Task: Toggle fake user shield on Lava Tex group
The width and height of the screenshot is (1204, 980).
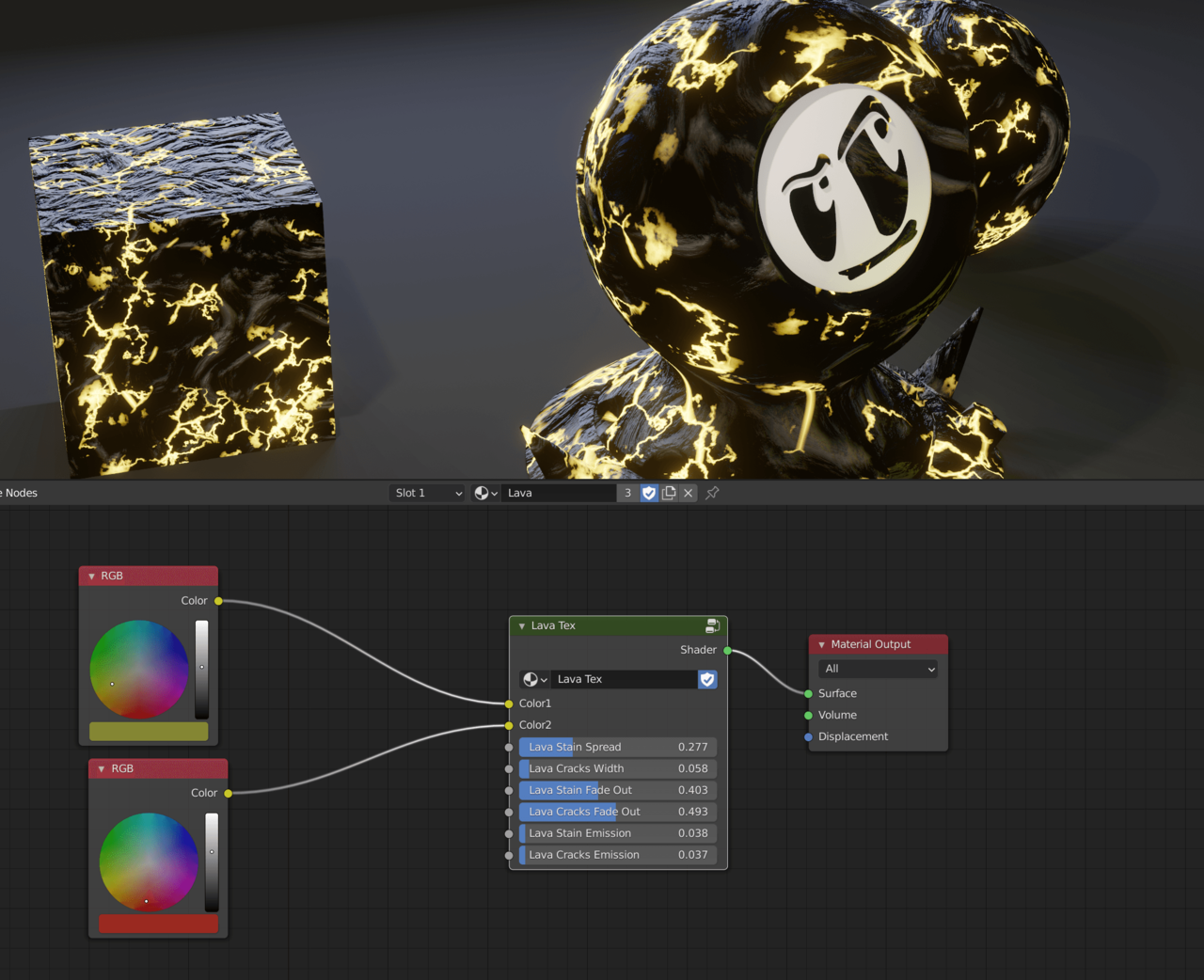Action: pos(707,679)
